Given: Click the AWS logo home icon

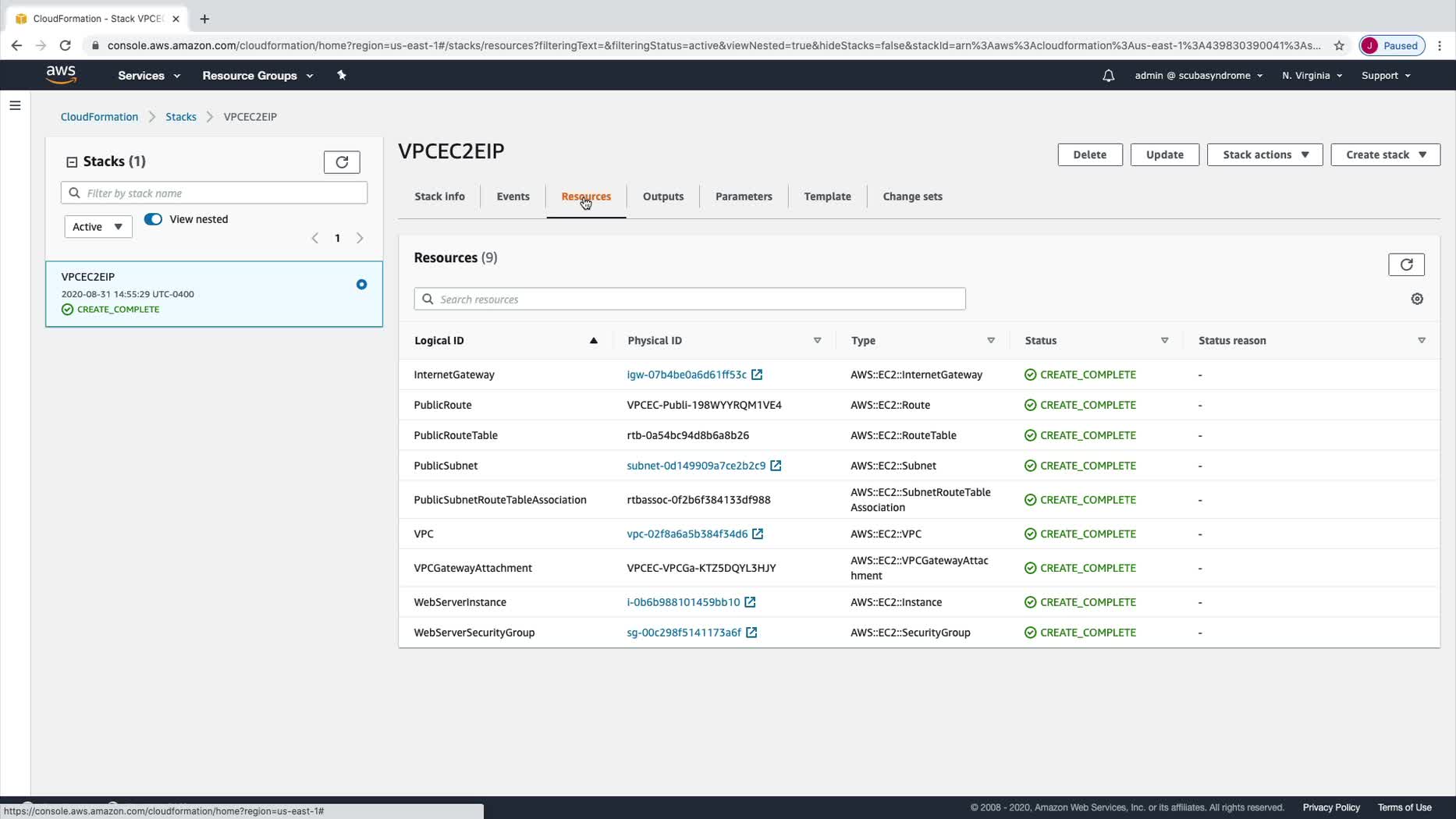Looking at the screenshot, I should pos(61,75).
